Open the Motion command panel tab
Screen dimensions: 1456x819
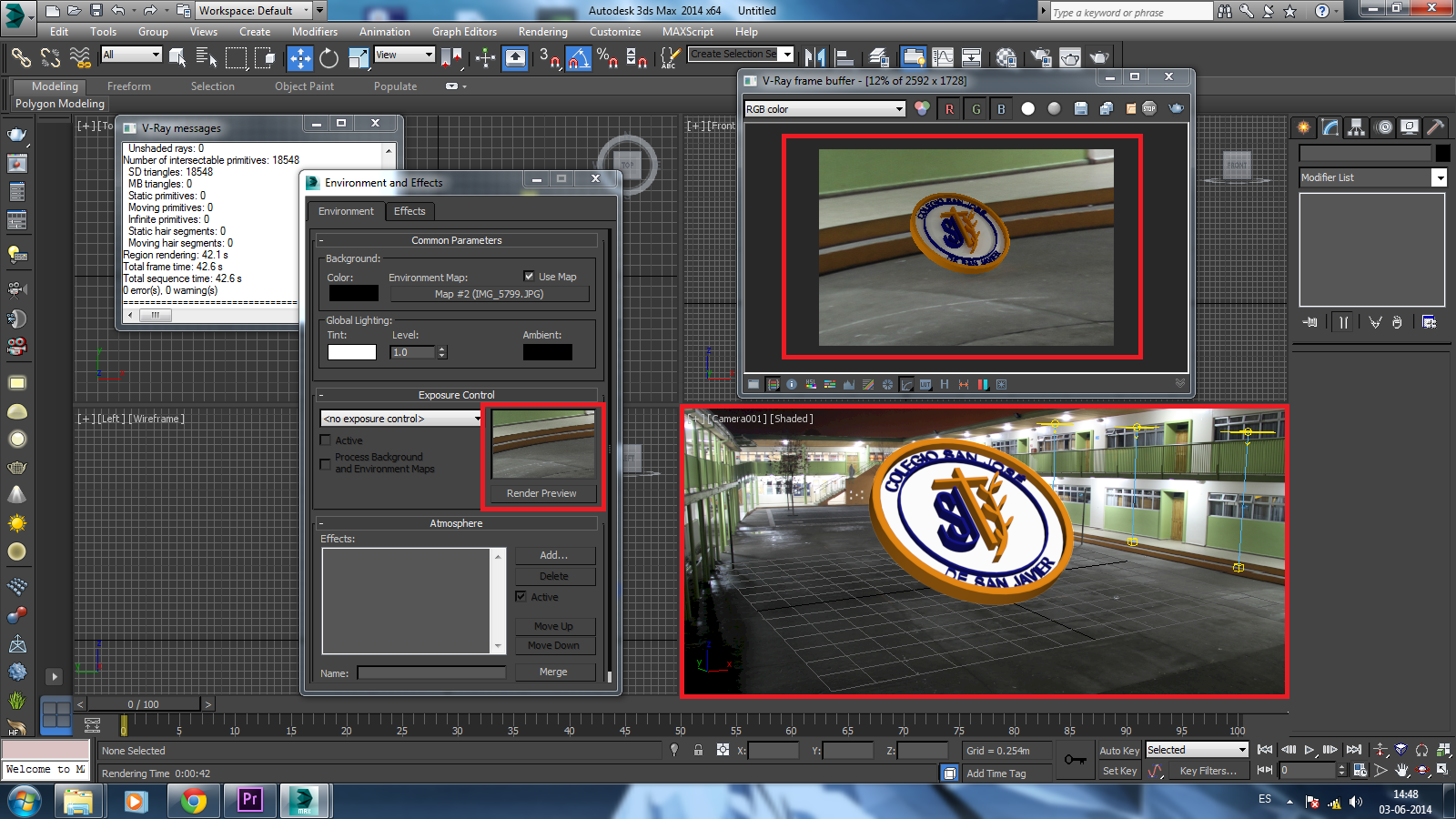click(x=1384, y=127)
